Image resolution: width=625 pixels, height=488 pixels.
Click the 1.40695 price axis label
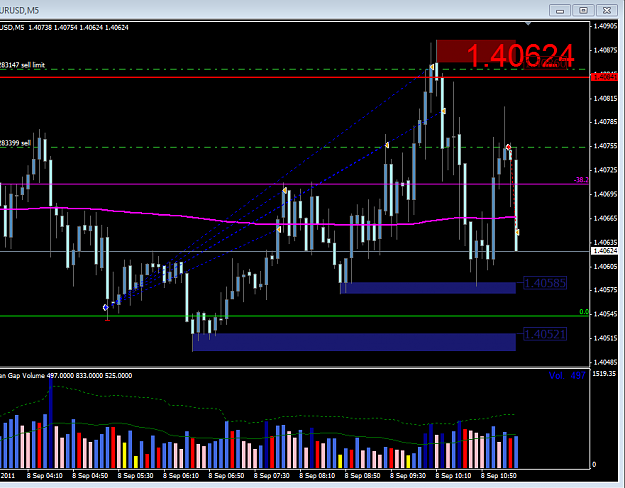point(605,194)
